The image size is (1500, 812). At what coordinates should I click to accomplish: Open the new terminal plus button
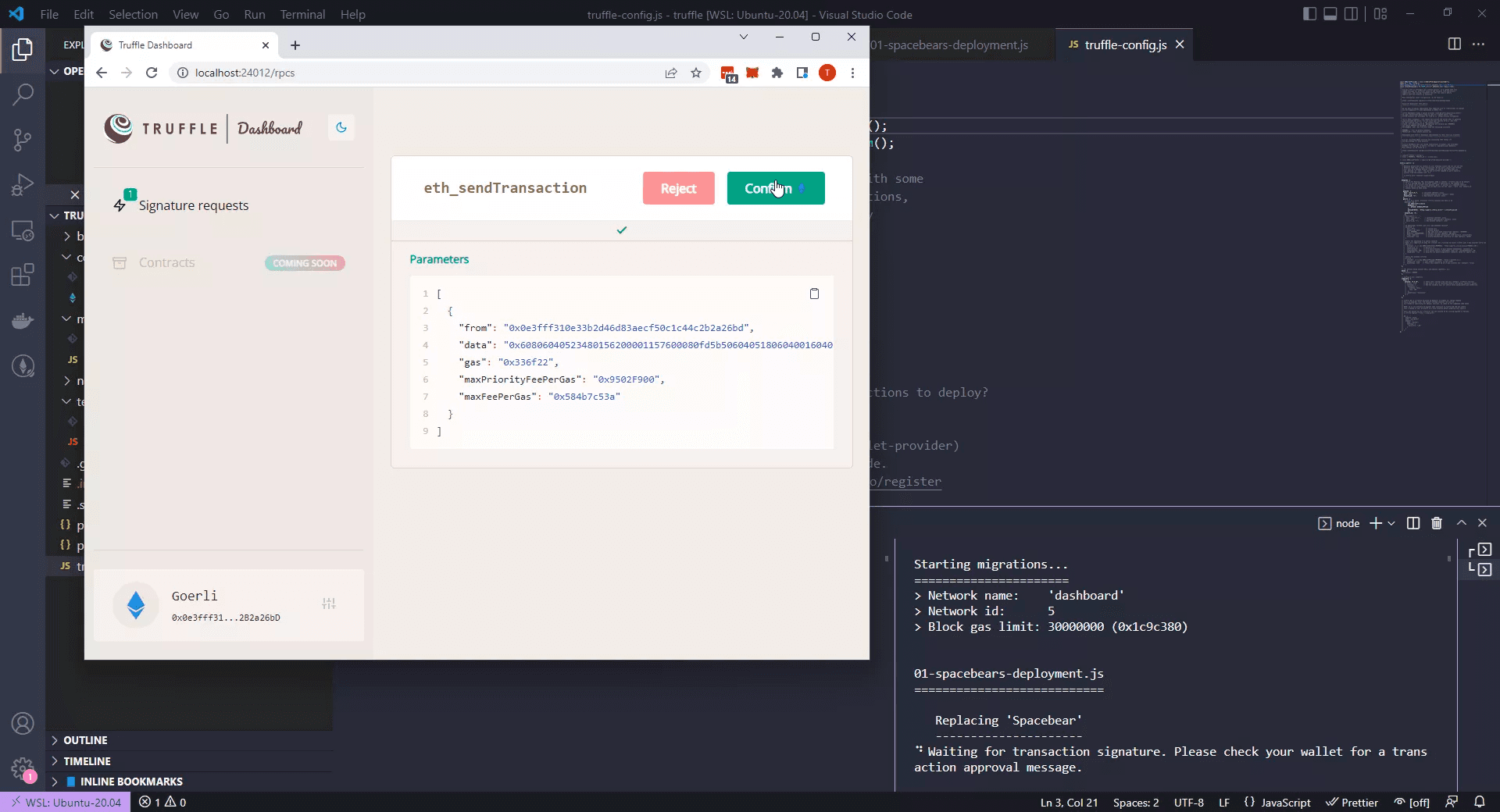(1376, 523)
